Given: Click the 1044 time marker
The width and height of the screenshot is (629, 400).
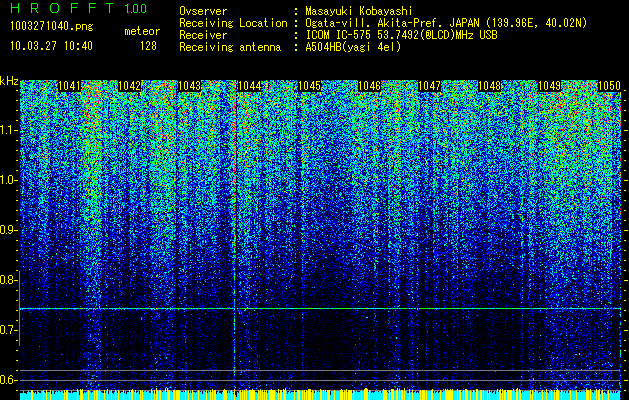Looking at the screenshot, I should point(250,86).
